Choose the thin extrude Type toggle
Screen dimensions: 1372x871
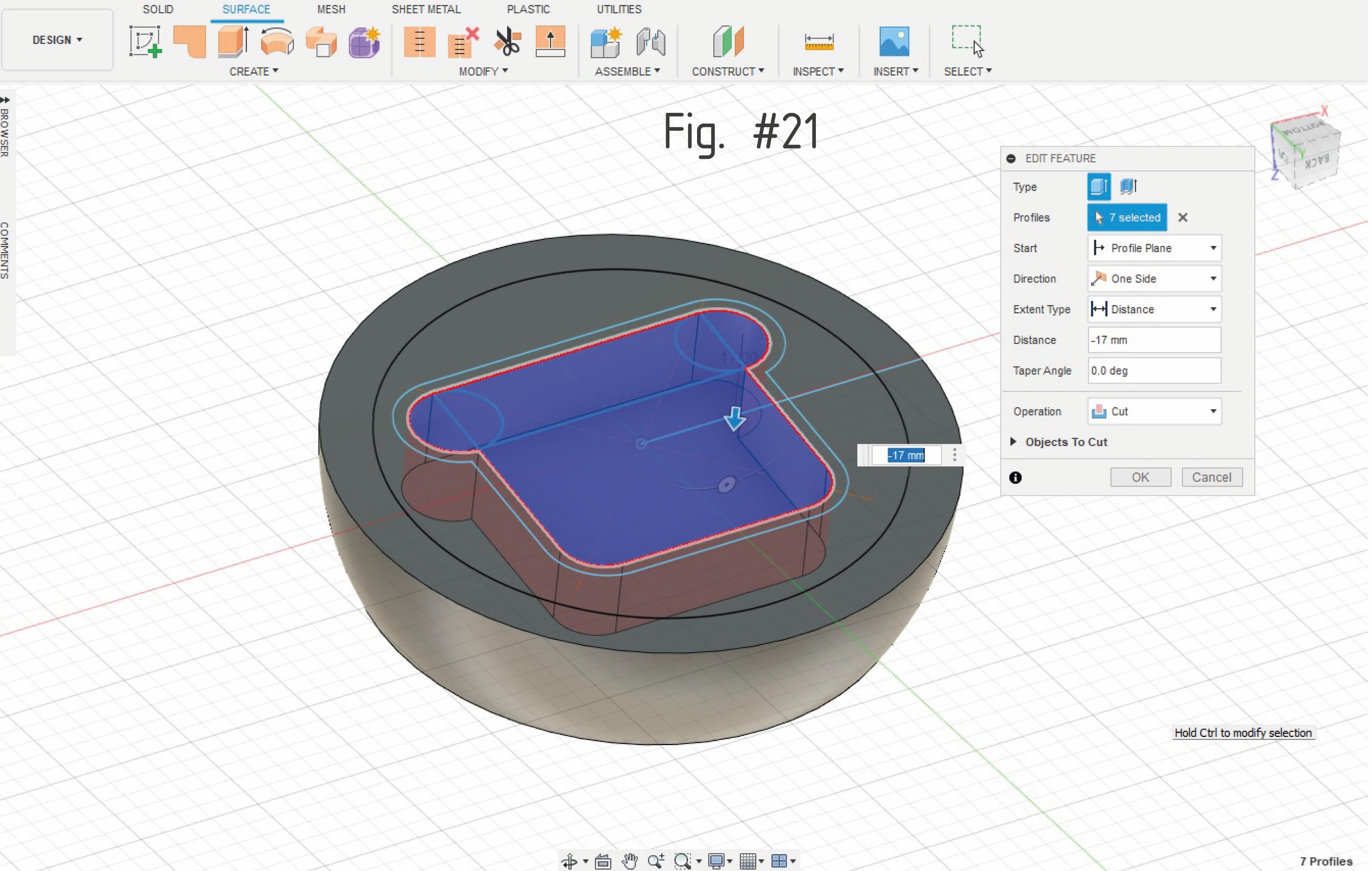[x=1128, y=186]
